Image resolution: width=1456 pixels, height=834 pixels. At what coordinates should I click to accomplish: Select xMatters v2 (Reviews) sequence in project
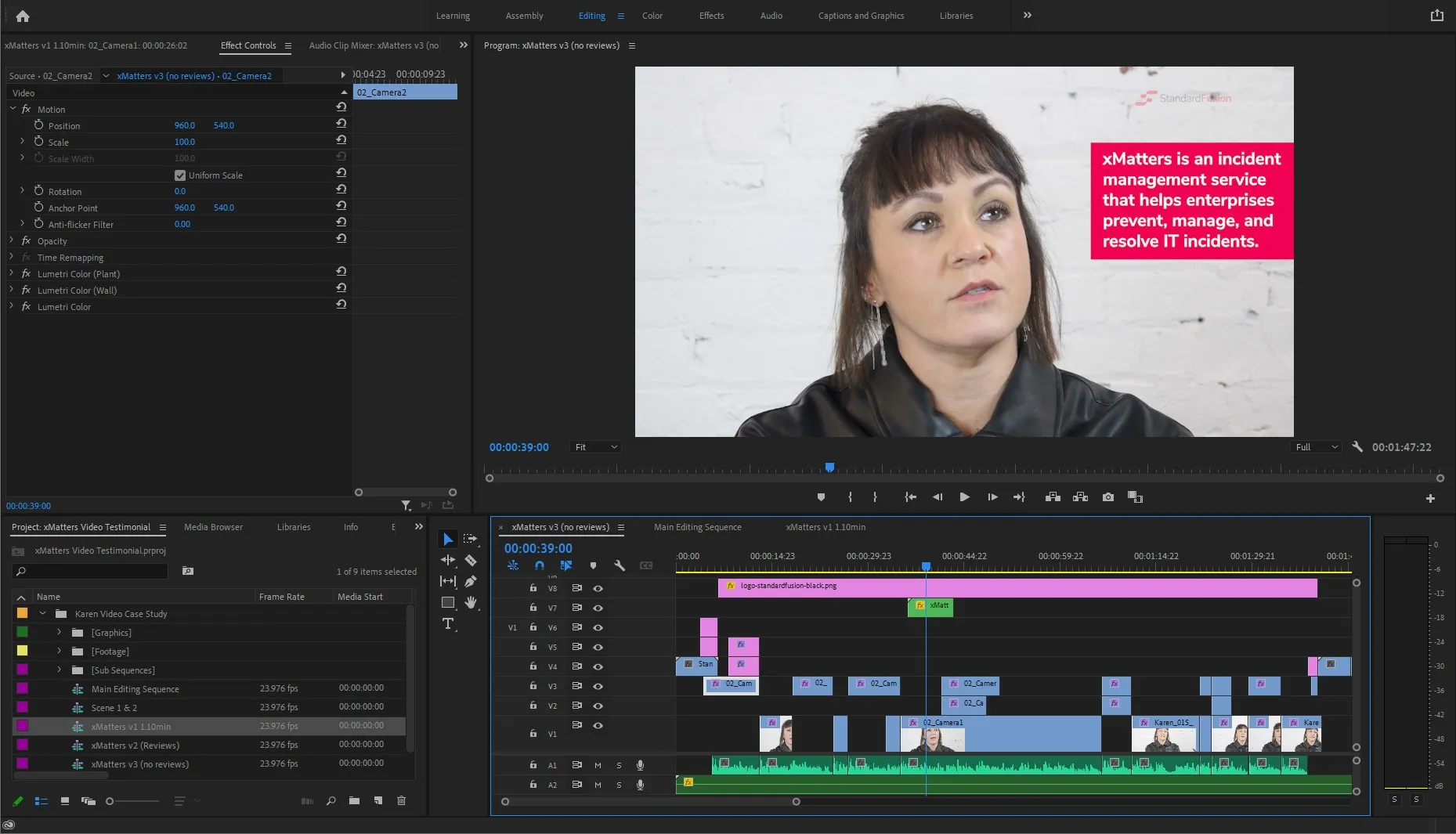[x=135, y=745]
